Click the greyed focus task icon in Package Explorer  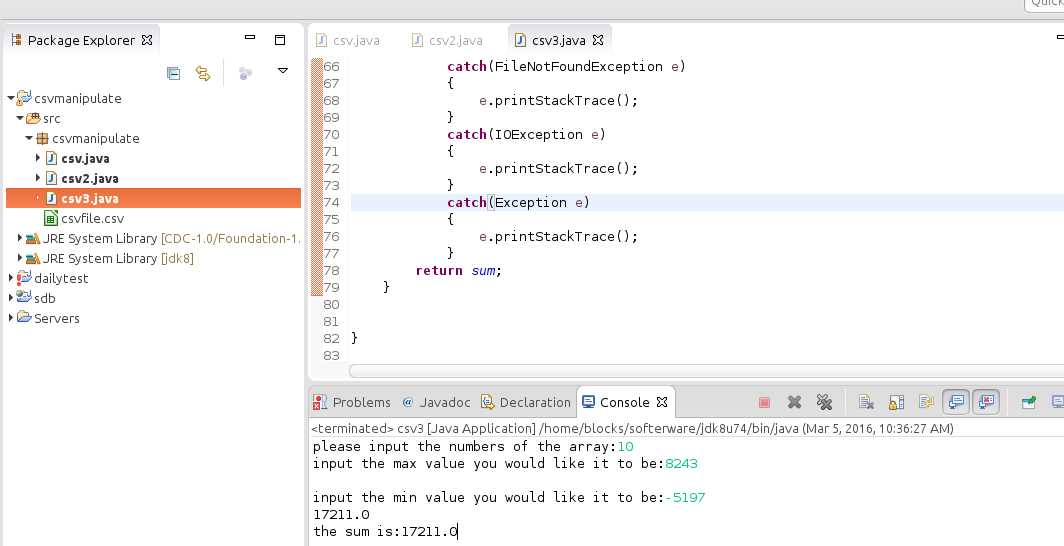click(x=246, y=73)
